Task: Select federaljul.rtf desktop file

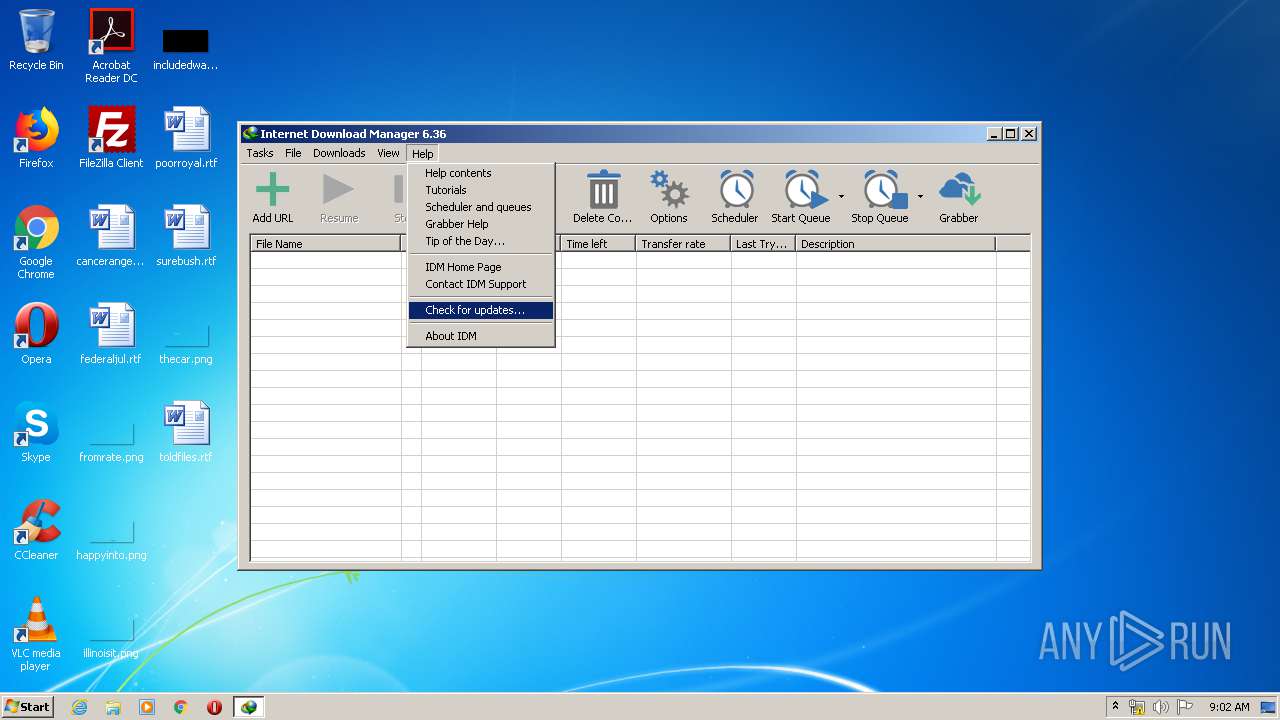Action: tap(111, 334)
